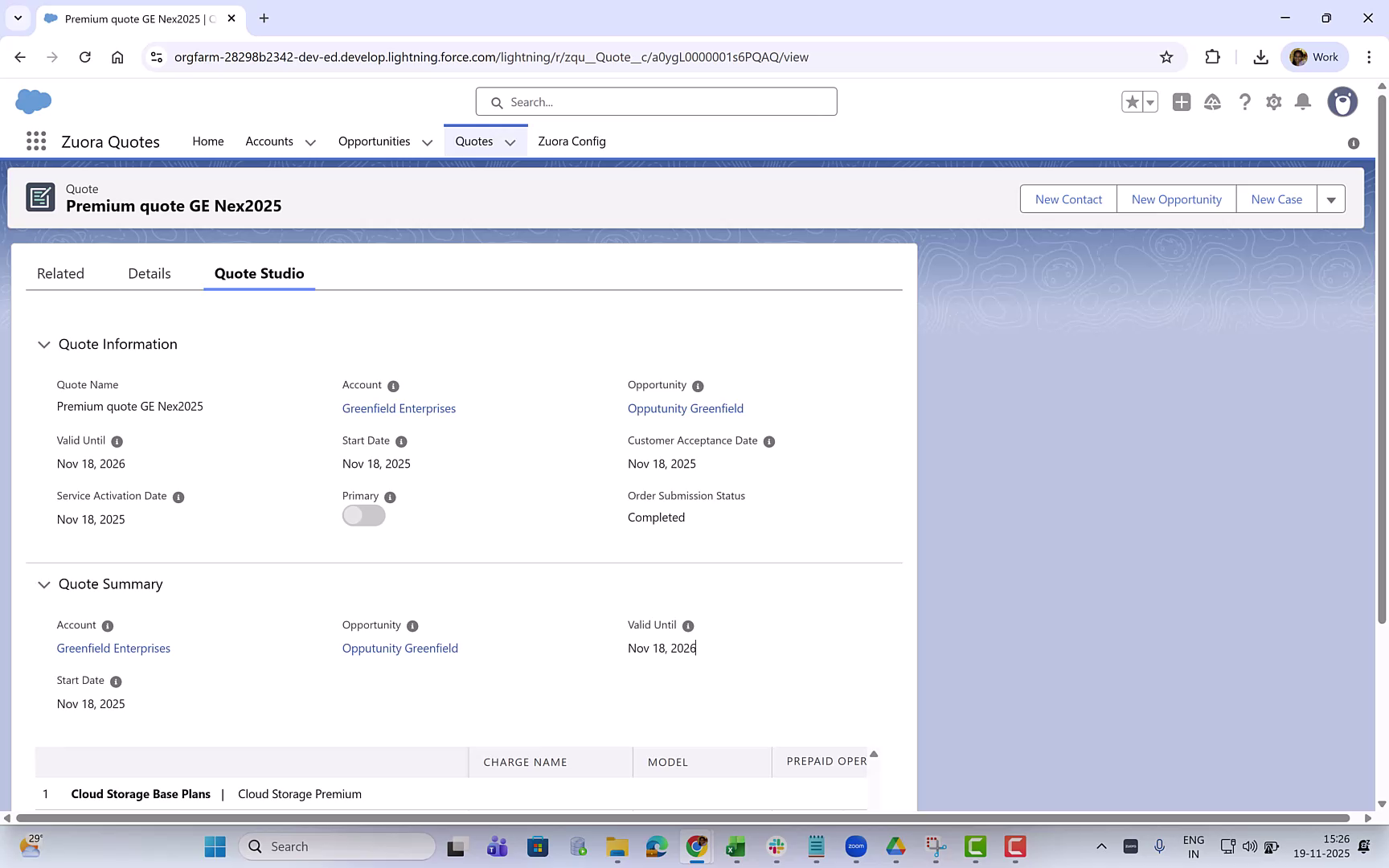This screenshot has width=1389, height=868.
Task: Open the Global Actions plus icon
Action: 1182,102
